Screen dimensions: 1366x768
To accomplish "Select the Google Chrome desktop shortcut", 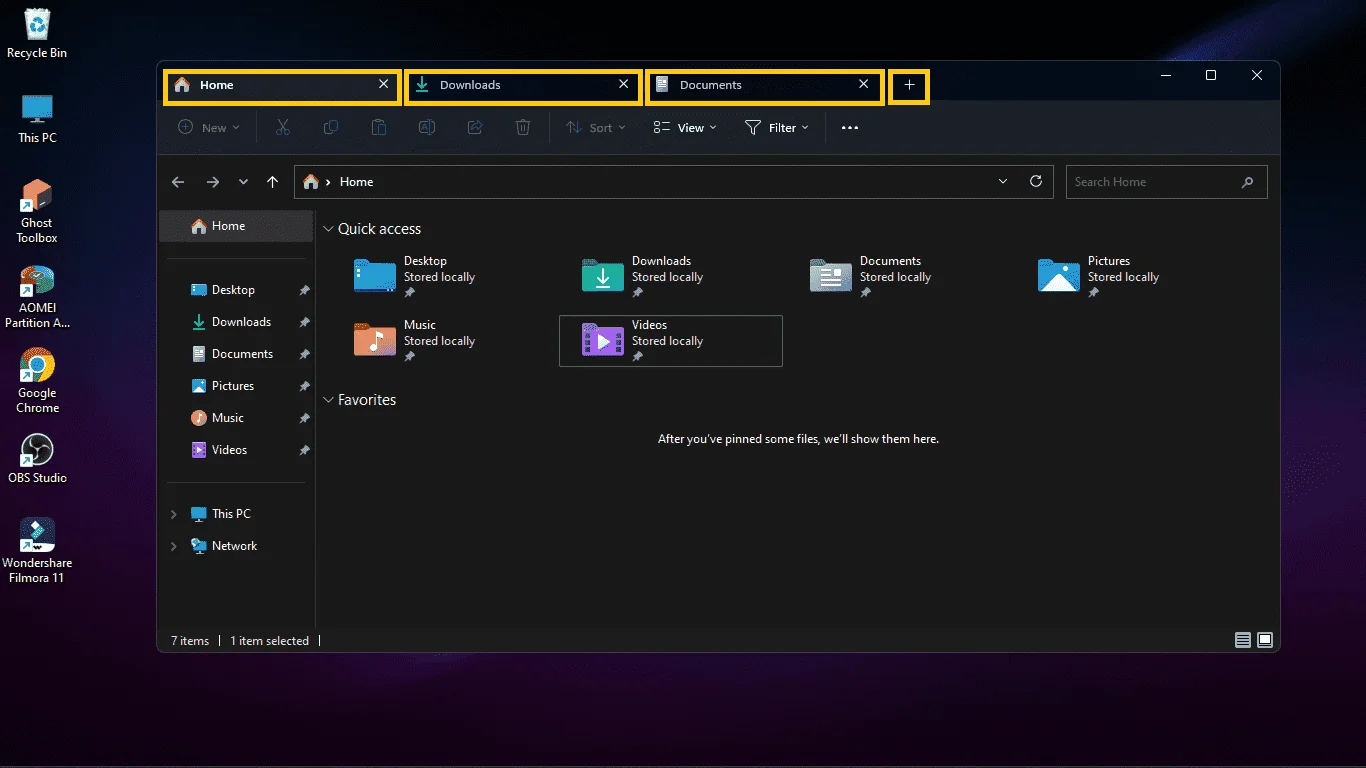I will click(x=37, y=381).
